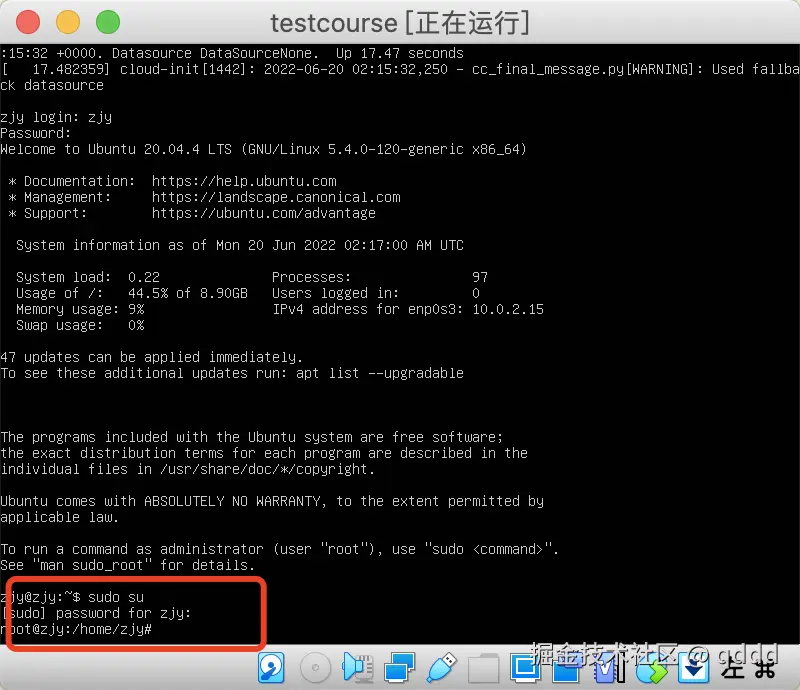Click the CPU virtualization chip icon

tap(609, 668)
